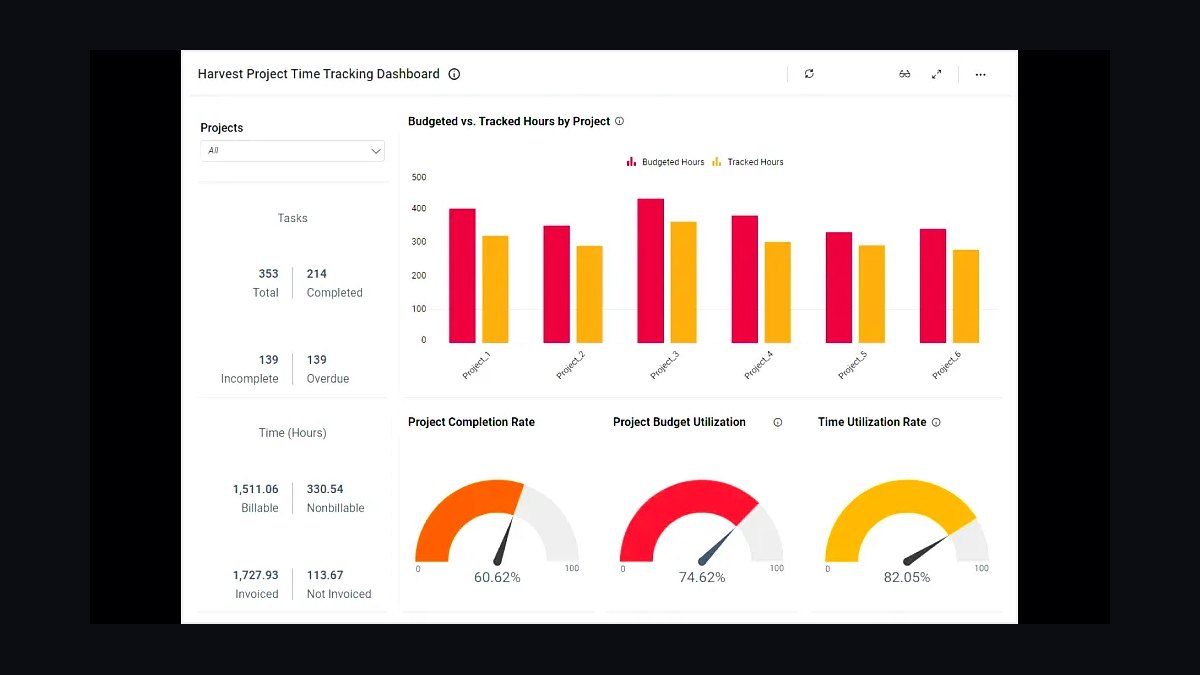Click Project_4 tracked hours bar

(x=777, y=292)
